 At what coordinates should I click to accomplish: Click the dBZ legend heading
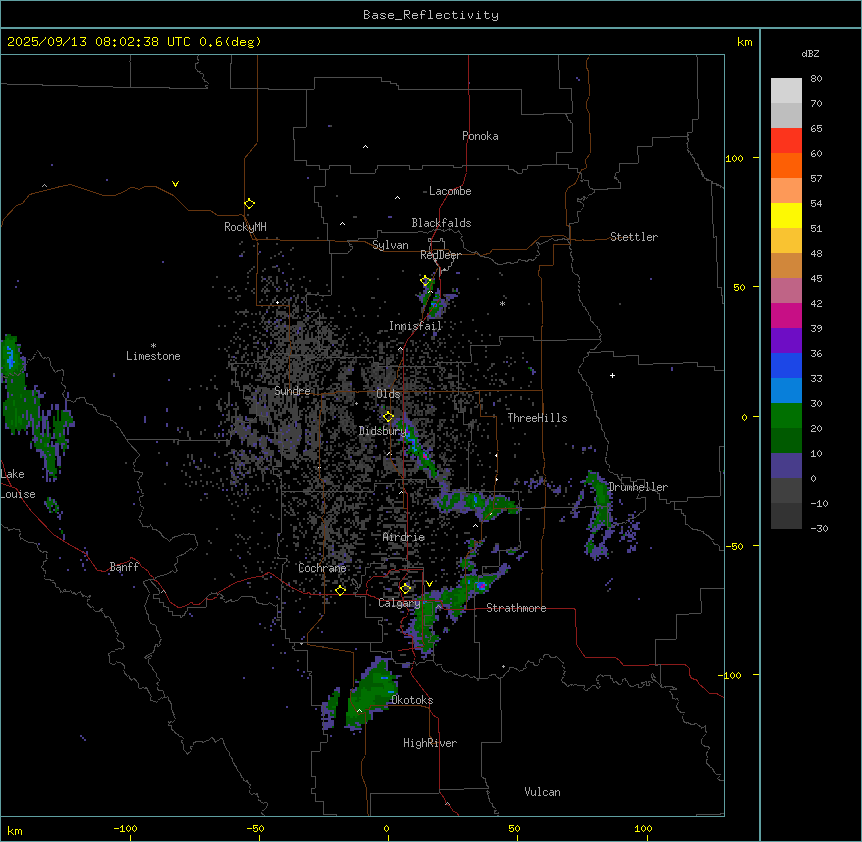[810, 53]
